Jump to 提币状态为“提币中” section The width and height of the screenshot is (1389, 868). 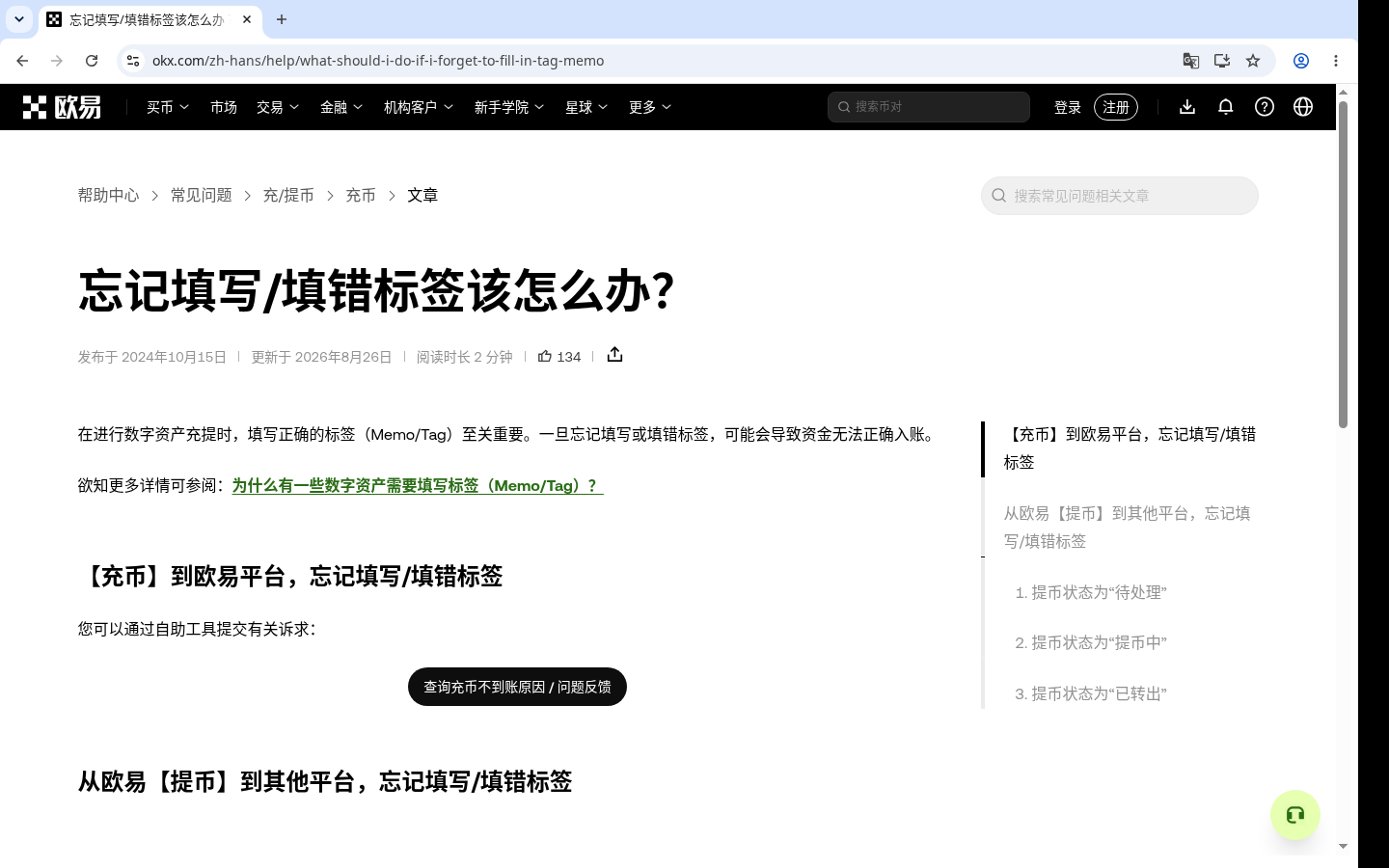[1091, 642]
